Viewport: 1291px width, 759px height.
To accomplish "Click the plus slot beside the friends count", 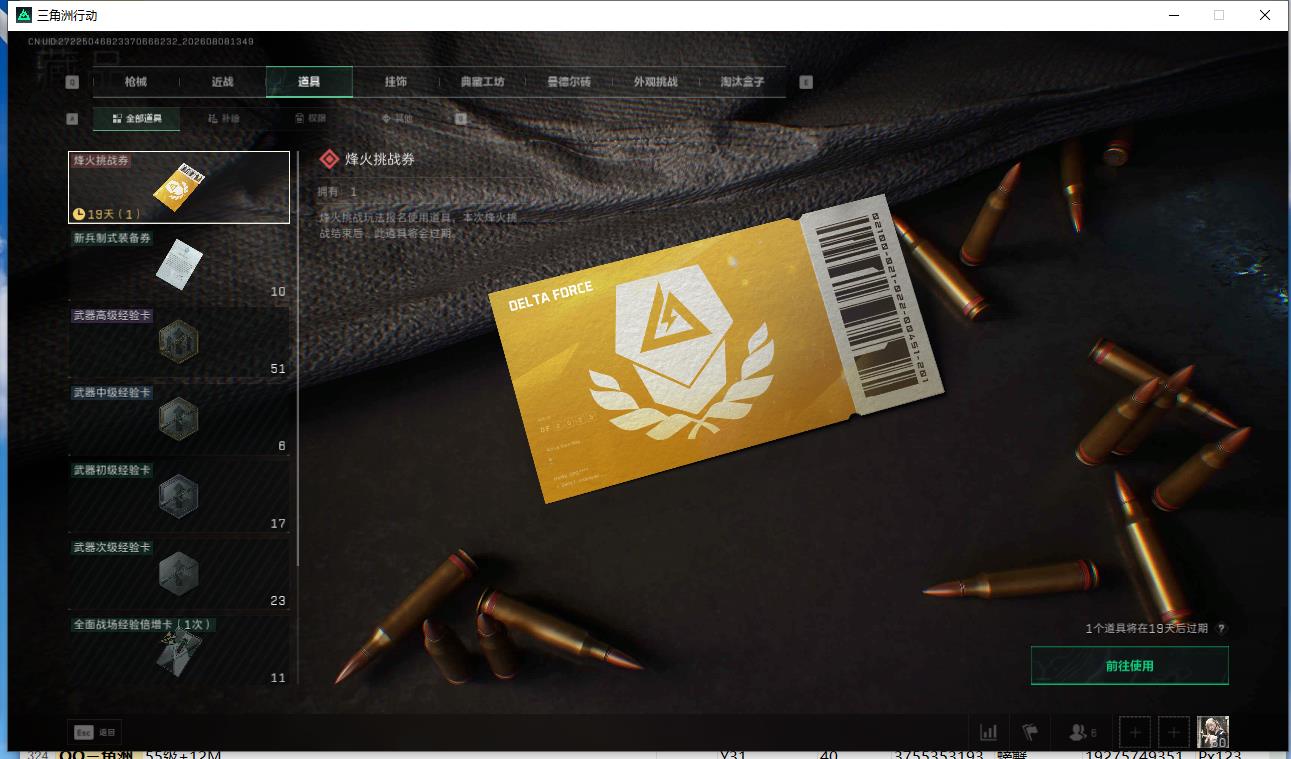I will [1135, 732].
